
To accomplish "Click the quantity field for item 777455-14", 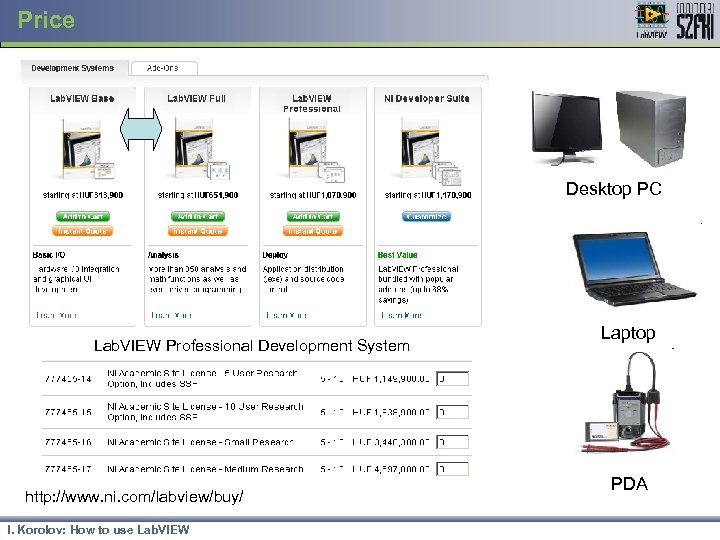I will tap(452, 379).
